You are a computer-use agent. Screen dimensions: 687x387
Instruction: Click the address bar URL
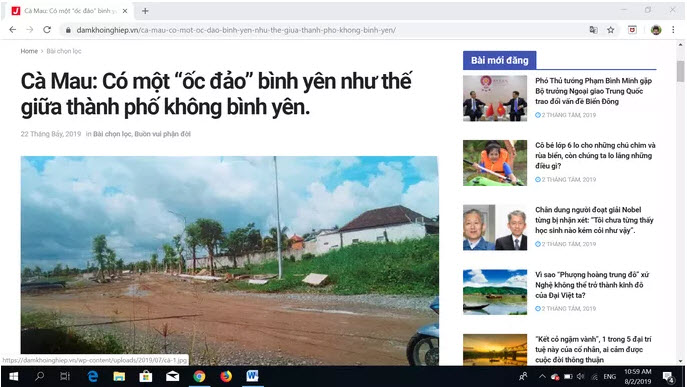236,30
